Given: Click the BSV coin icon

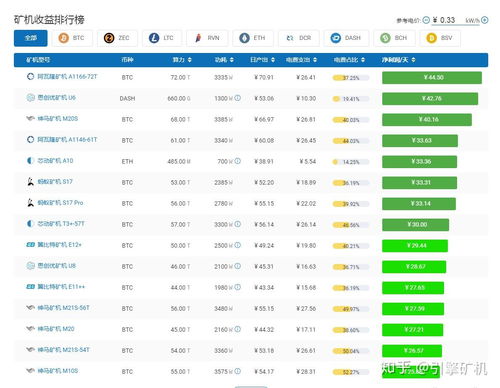Looking at the screenshot, I should coord(431,38).
